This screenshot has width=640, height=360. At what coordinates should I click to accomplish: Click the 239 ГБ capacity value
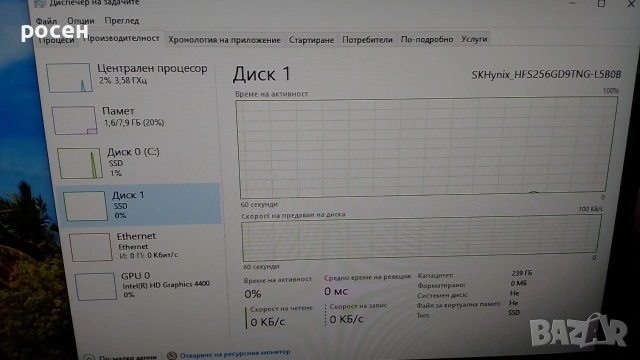click(x=522, y=273)
